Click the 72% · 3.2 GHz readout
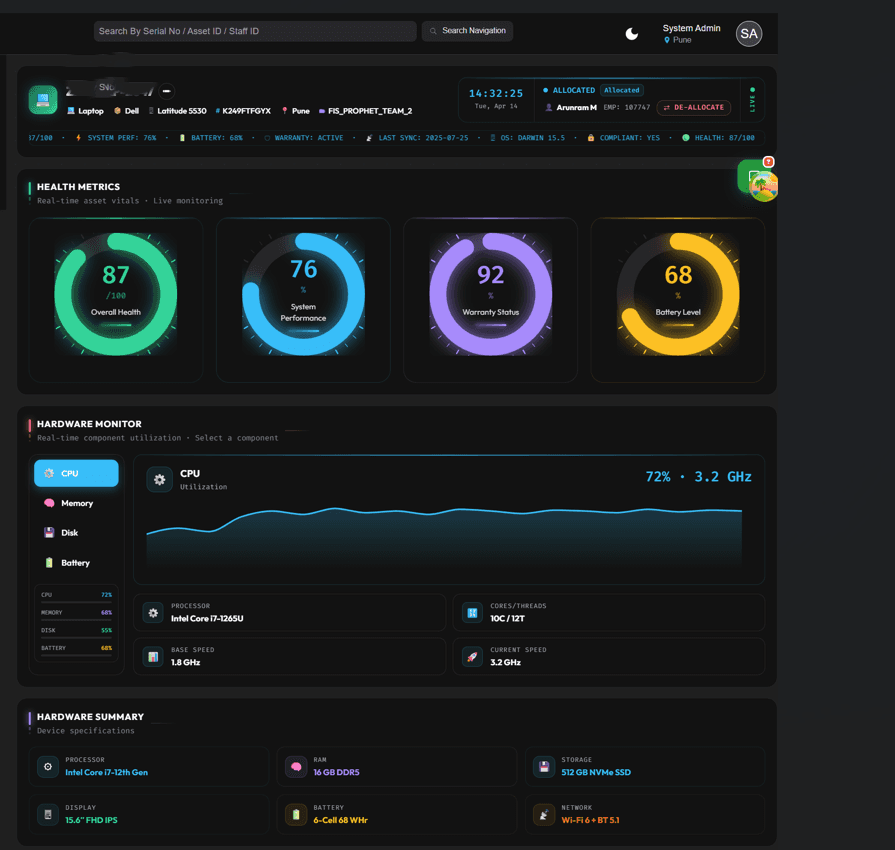 [x=698, y=477]
